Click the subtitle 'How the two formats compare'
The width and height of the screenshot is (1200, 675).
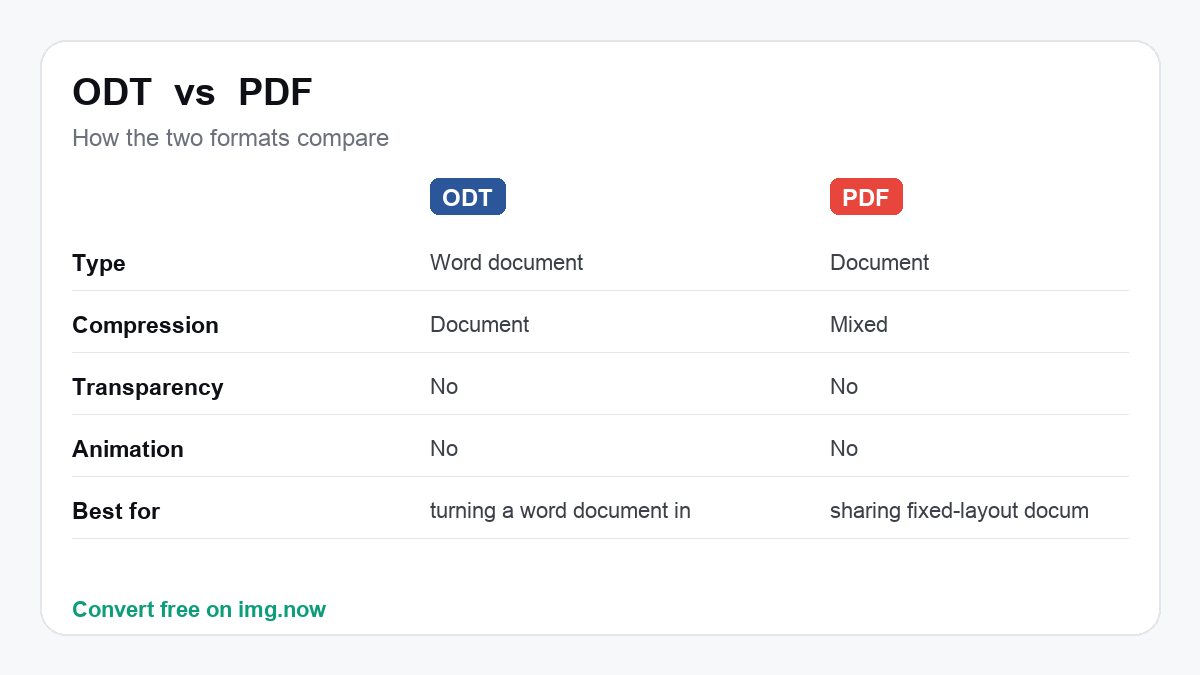[230, 138]
